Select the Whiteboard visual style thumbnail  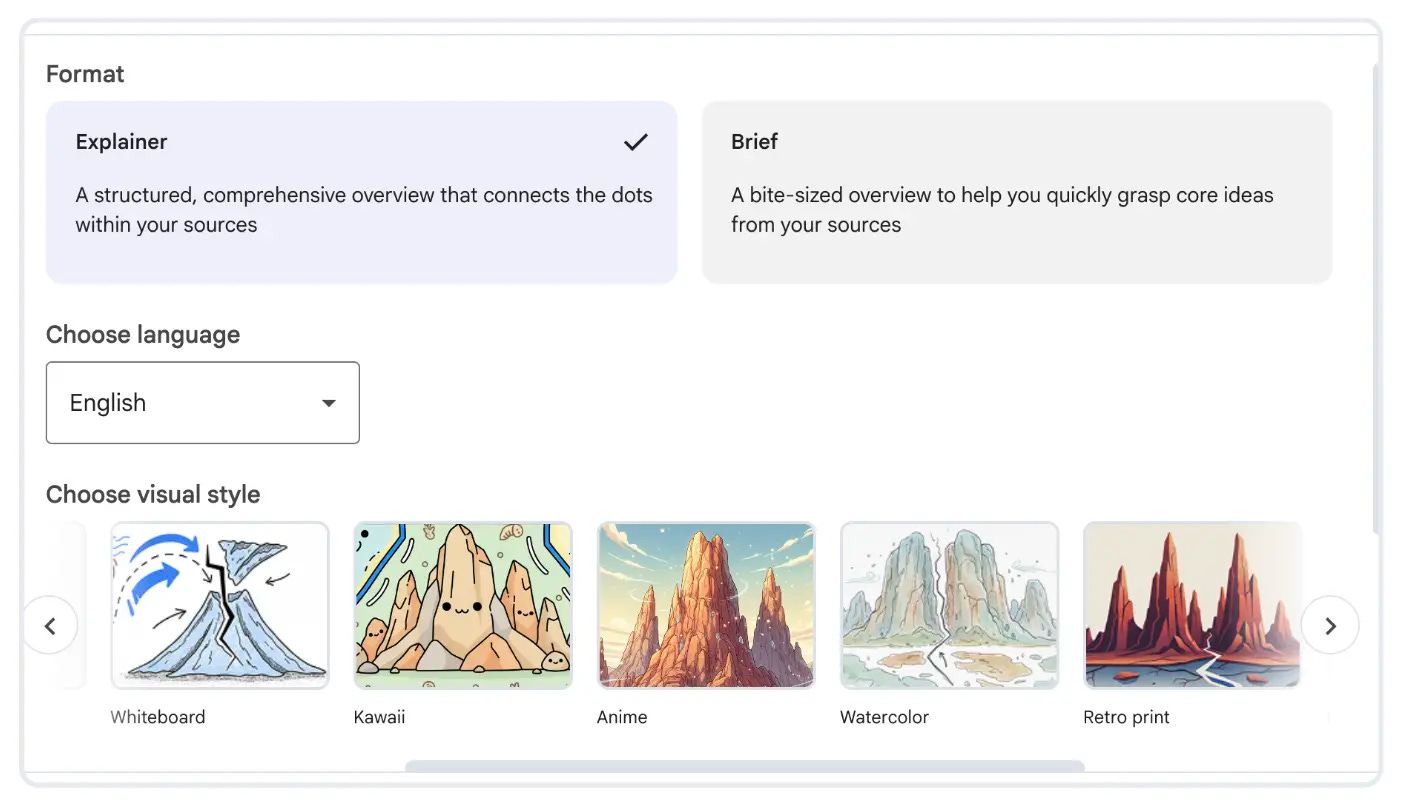(x=219, y=605)
